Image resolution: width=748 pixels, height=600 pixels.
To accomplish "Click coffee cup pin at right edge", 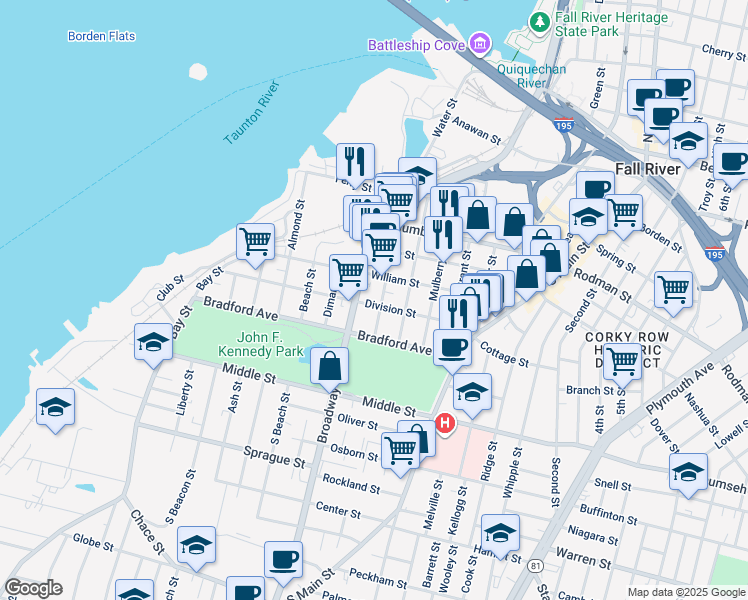I will [x=732, y=165].
